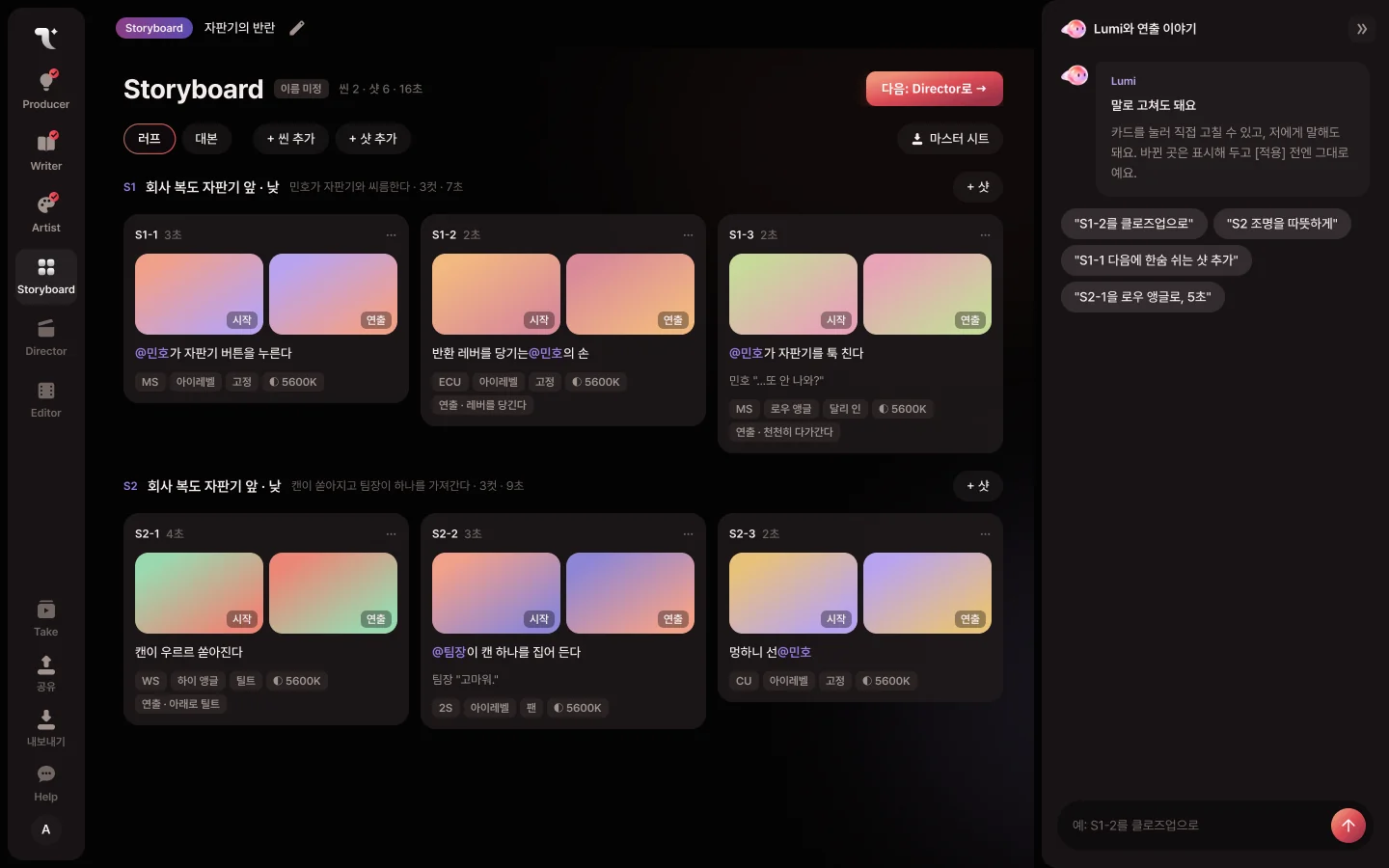Choose the suggestion "S2 조명을 따뜻하게"
Viewport: 1389px width, 868px height.
pos(1282,224)
